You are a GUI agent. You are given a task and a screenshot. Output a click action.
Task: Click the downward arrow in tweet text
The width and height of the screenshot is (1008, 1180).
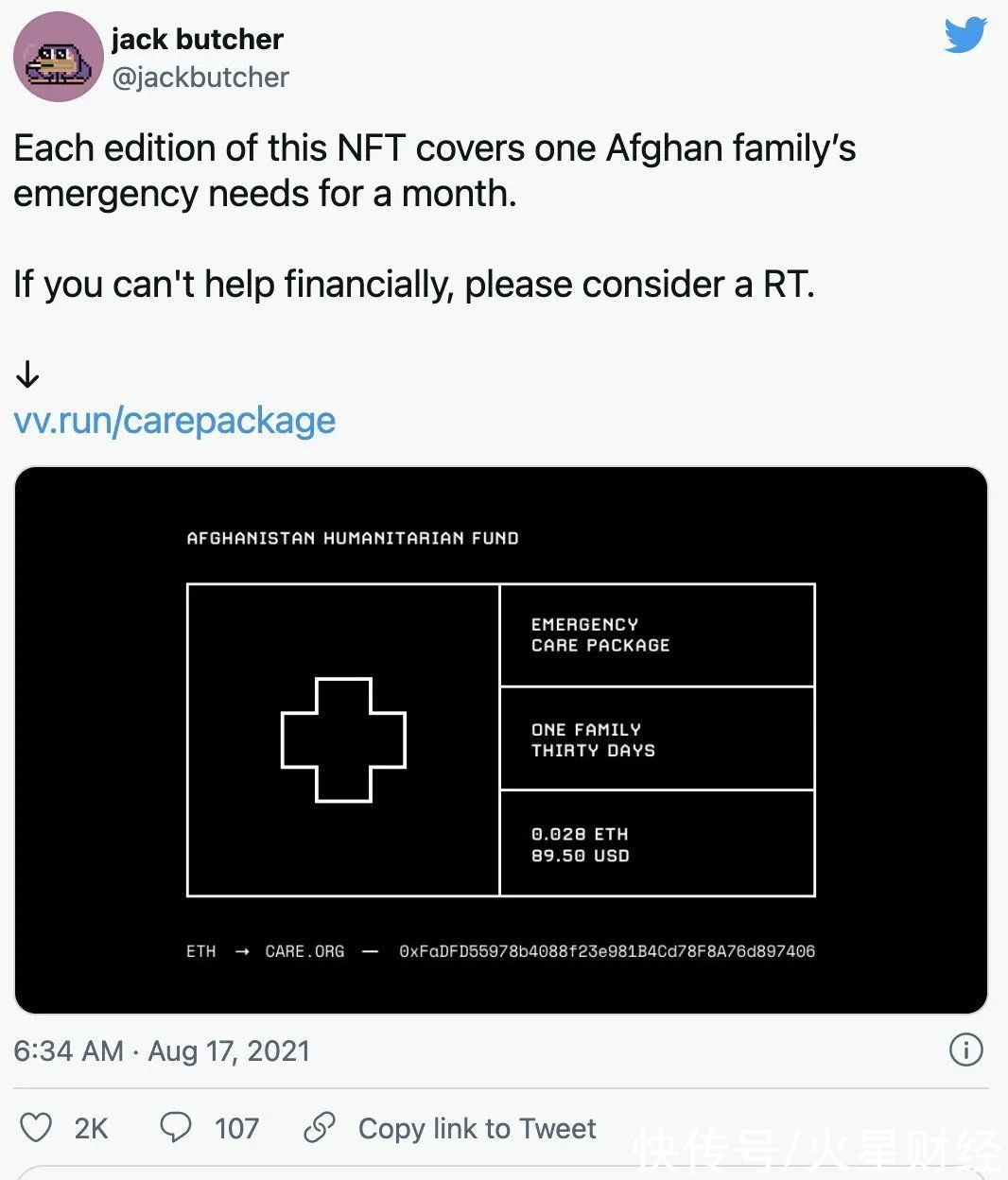pos(27,374)
